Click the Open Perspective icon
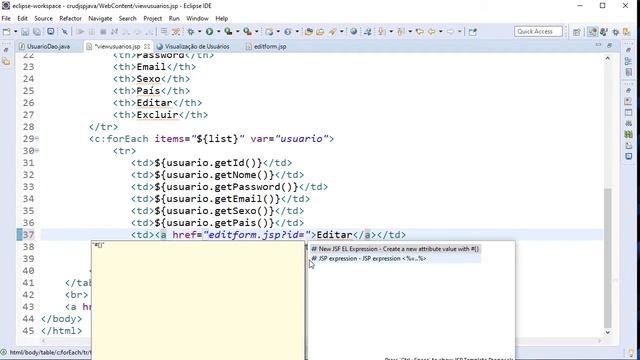The width and height of the screenshot is (640, 360). coord(577,32)
